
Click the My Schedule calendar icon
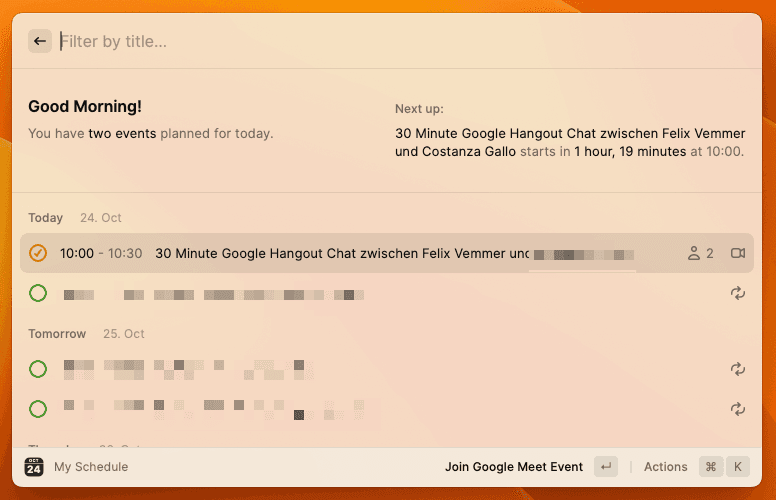click(34, 467)
